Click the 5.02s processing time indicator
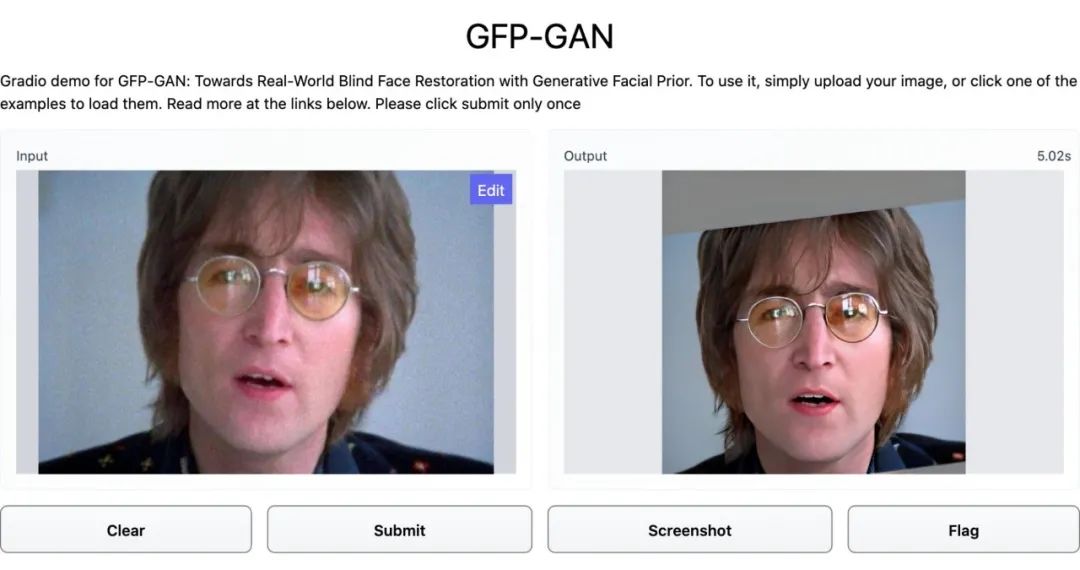This screenshot has height=570, width=1080. pyautogui.click(x=1054, y=156)
